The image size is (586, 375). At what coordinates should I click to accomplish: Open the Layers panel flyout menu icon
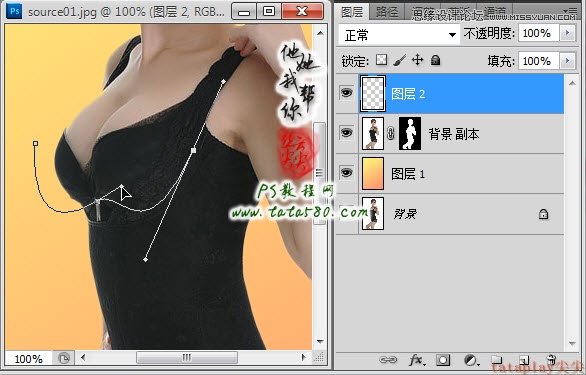click(570, 10)
